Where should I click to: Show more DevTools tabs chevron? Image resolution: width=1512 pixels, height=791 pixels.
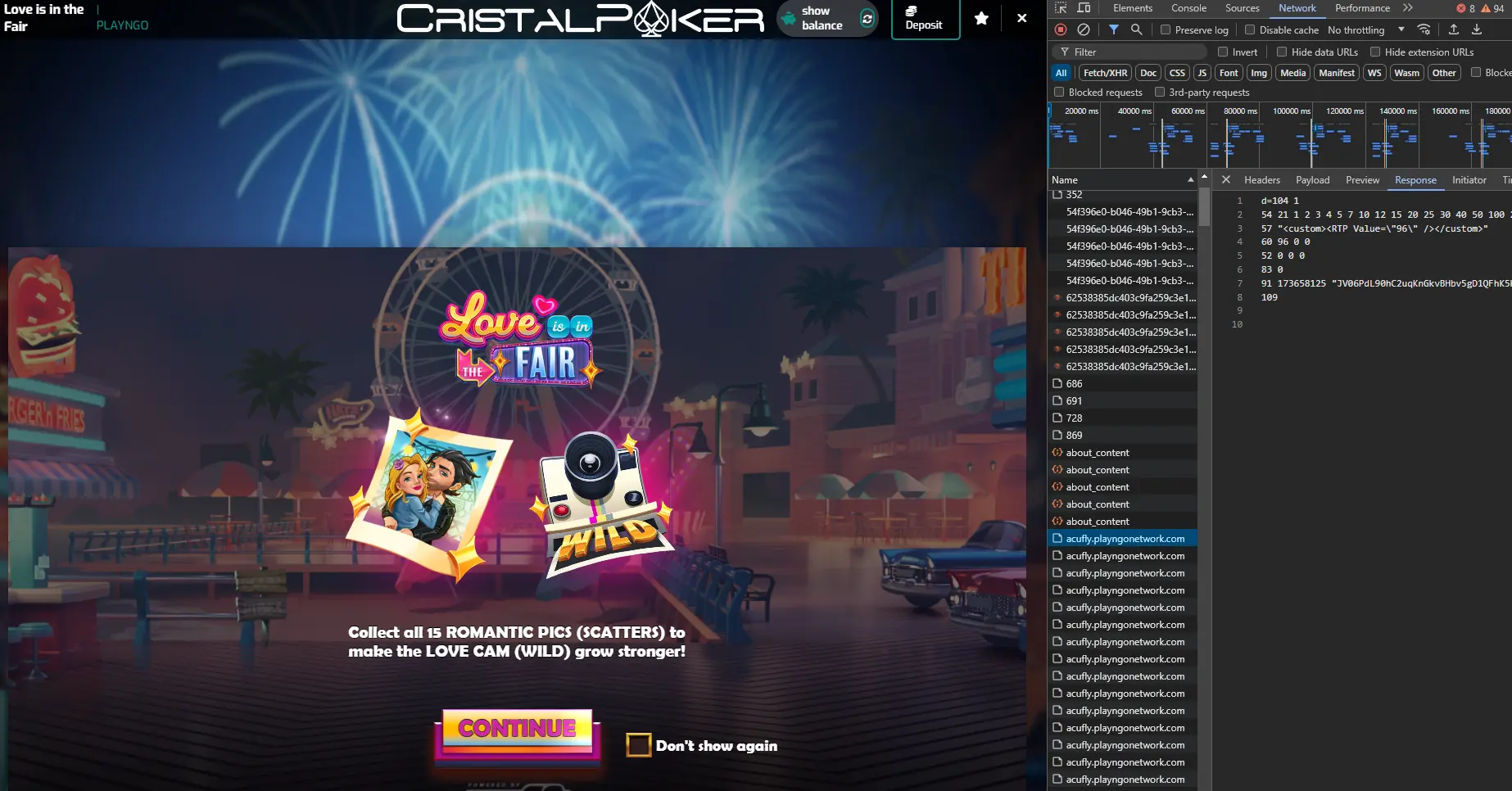[x=1408, y=8]
